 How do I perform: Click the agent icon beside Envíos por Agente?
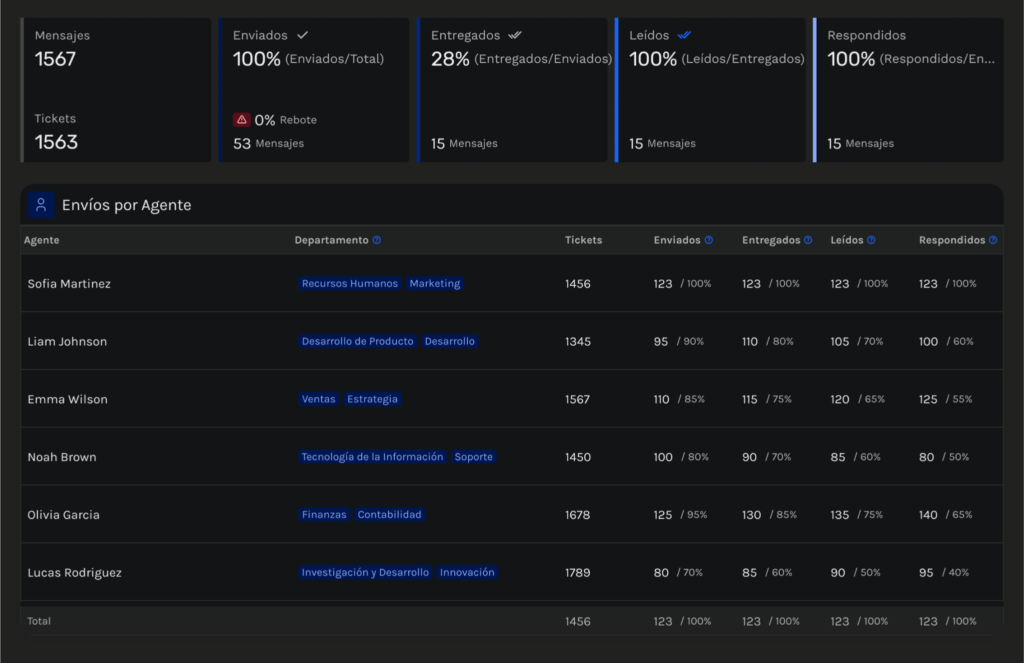pos(41,205)
